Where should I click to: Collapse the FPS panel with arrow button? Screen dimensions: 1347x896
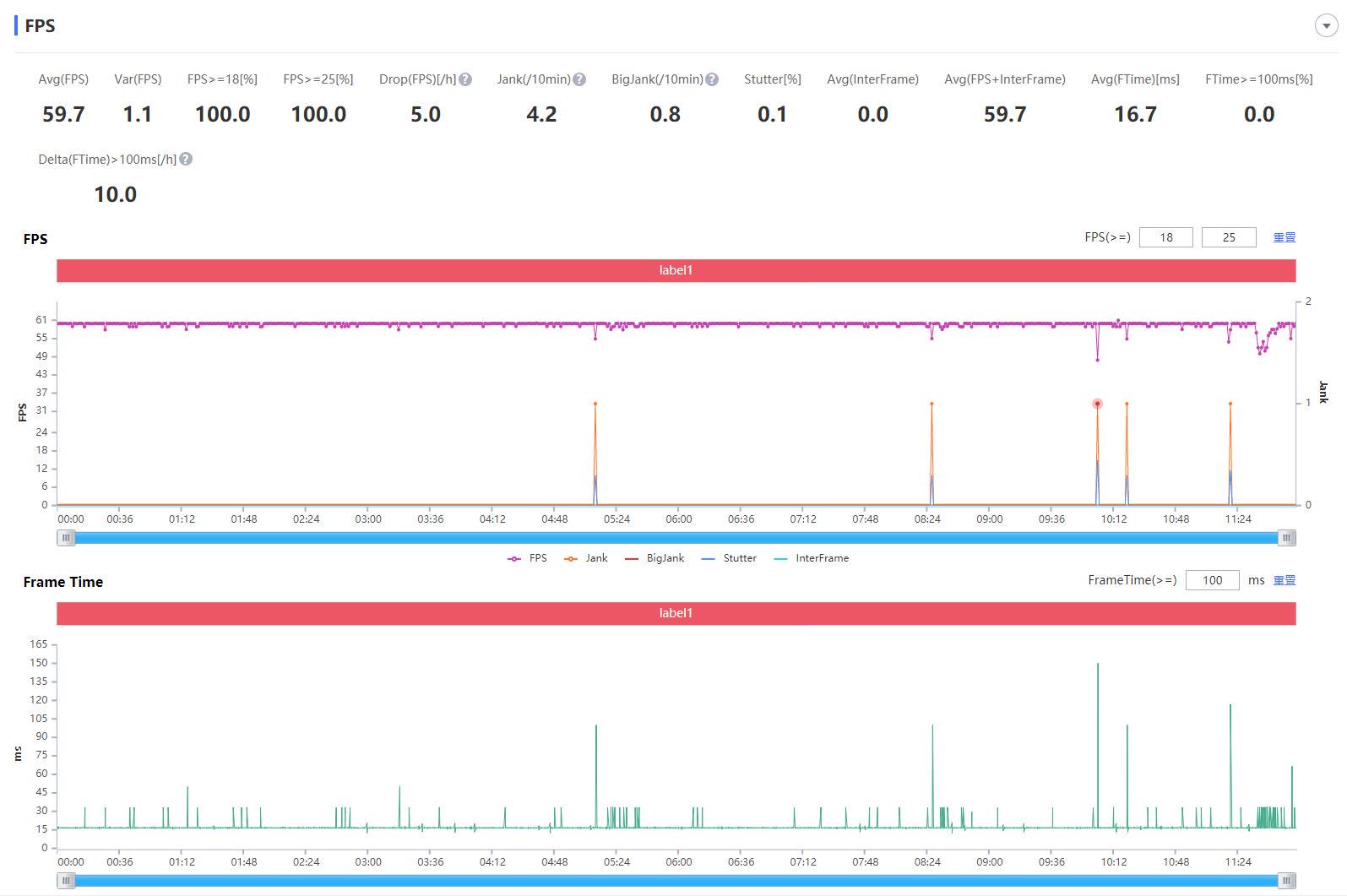click(1326, 26)
